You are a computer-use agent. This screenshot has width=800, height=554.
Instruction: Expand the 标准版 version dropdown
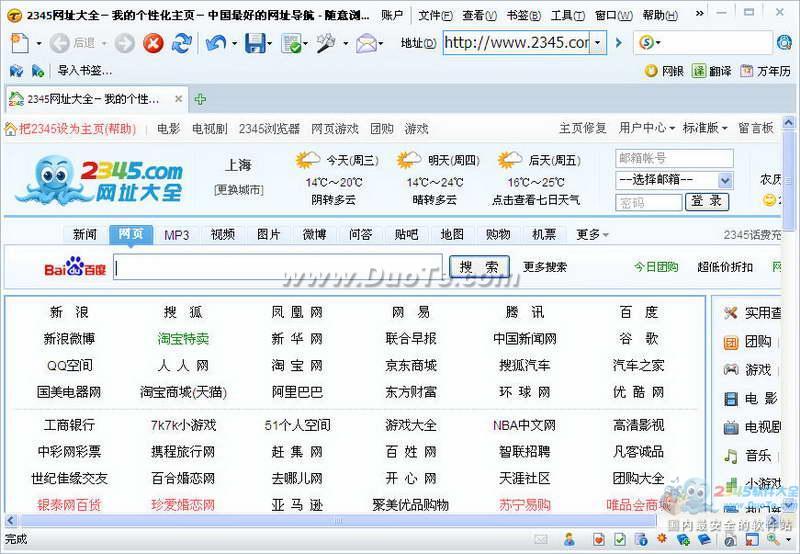(724, 128)
